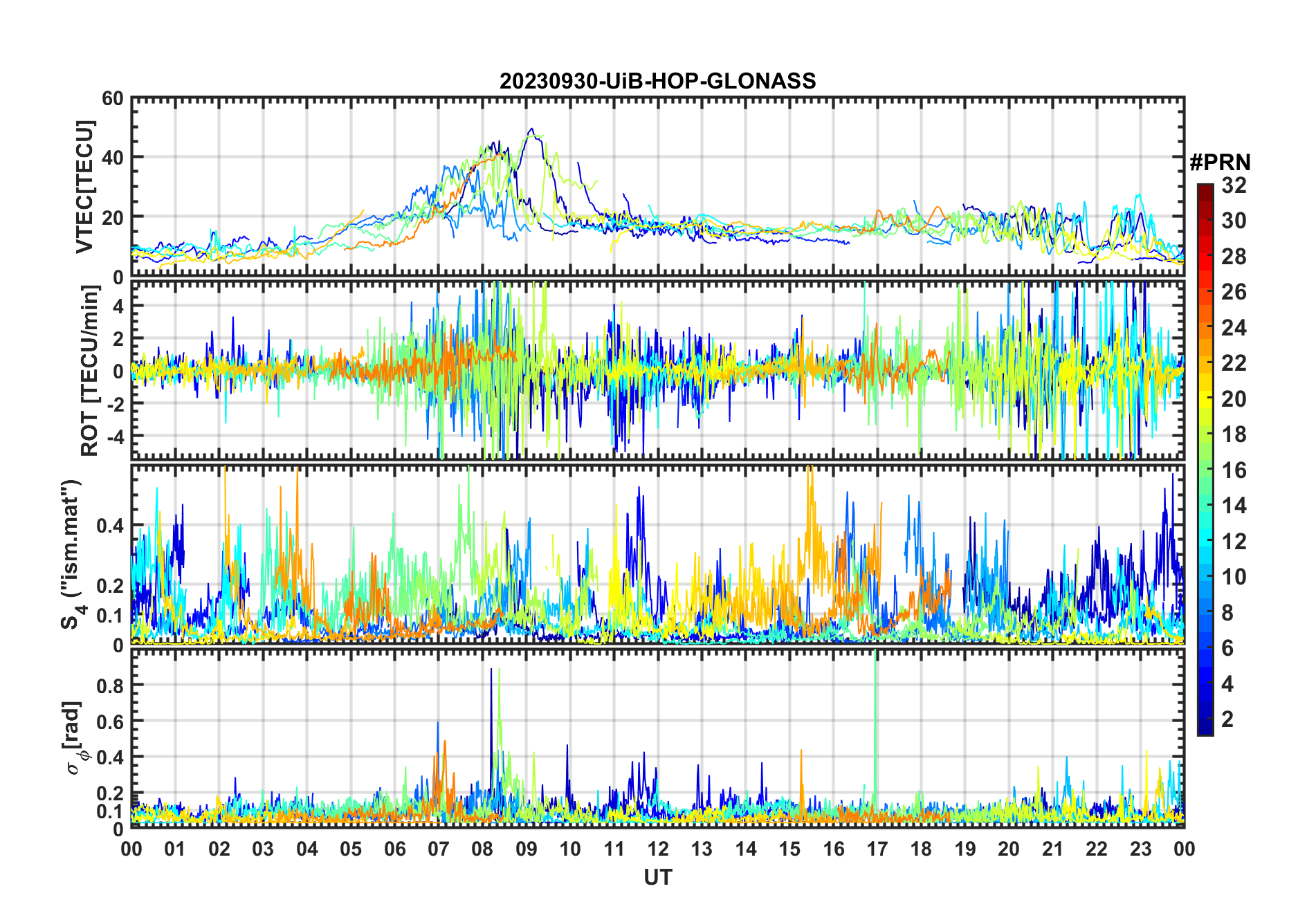The image size is (1316, 920).
Task: Click the S4 y-axis label
Action: (71, 555)
